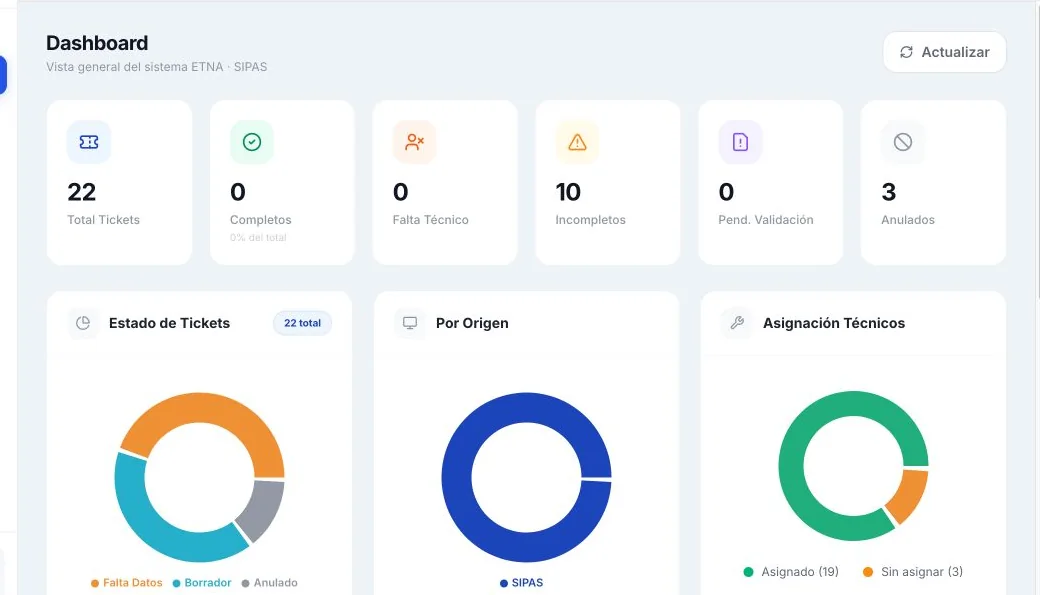
Task: Click the Dashboard page heading
Action: click(97, 43)
